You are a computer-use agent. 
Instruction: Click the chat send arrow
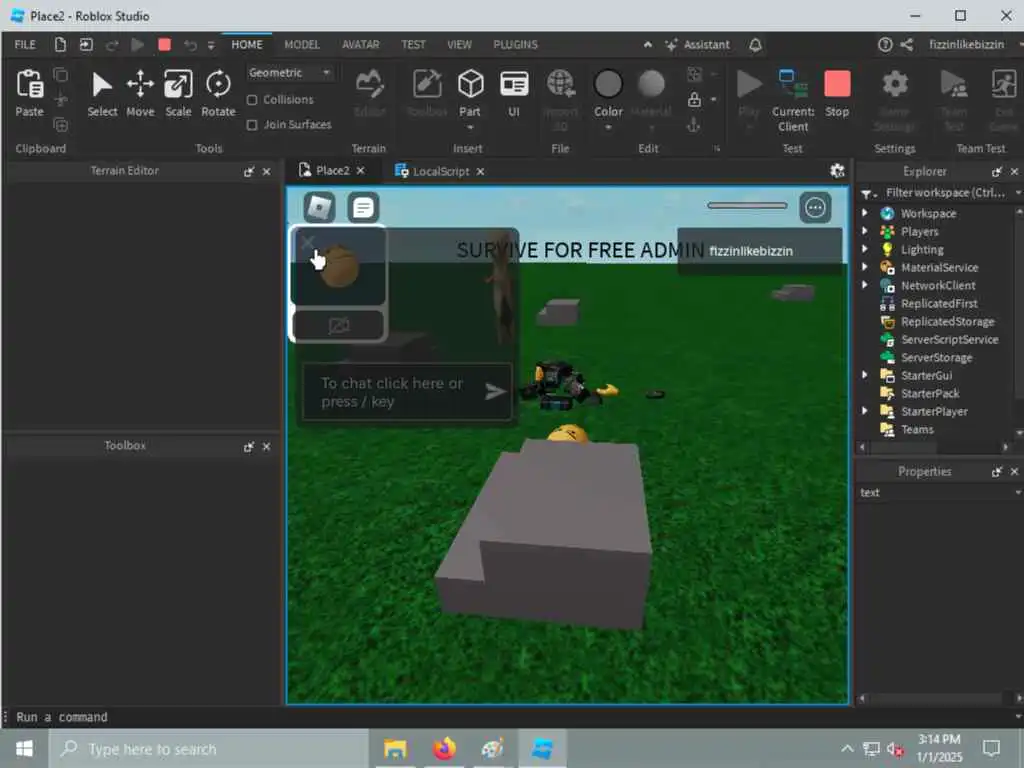(x=495, y=391)
